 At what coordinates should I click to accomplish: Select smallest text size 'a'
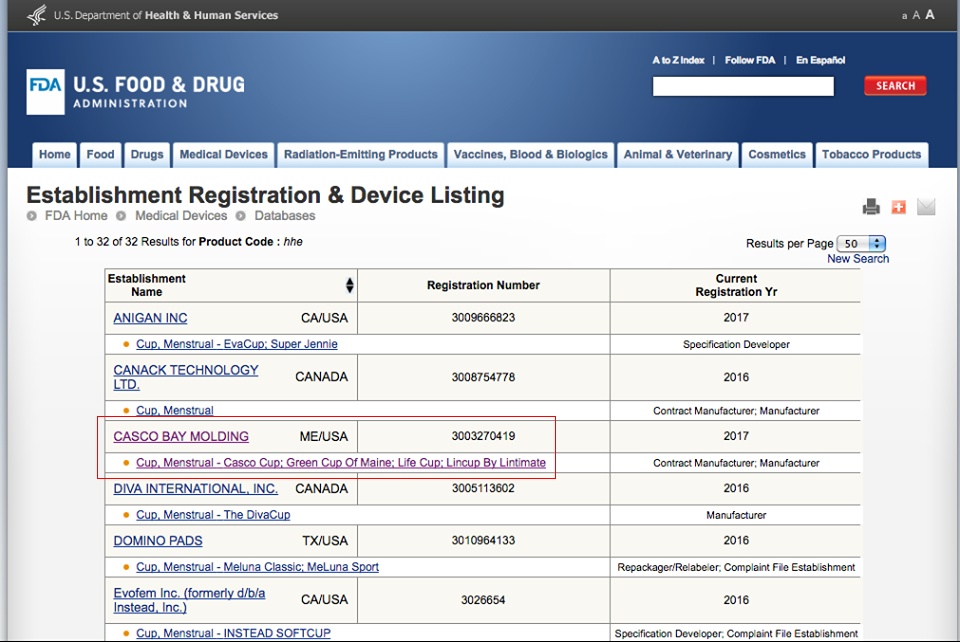pos(904,17)
